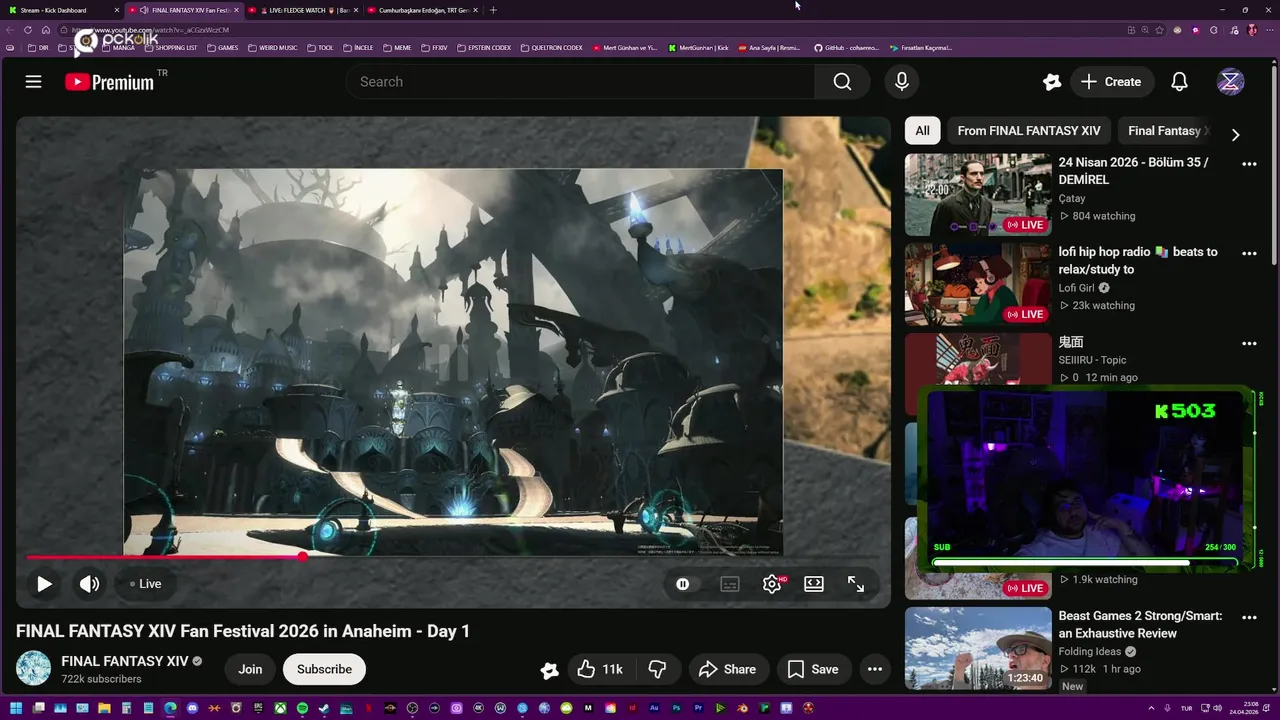Open options for lofi hip hop radio
Viewport: 1280px width, 720px height.
tap(1249, 254)
